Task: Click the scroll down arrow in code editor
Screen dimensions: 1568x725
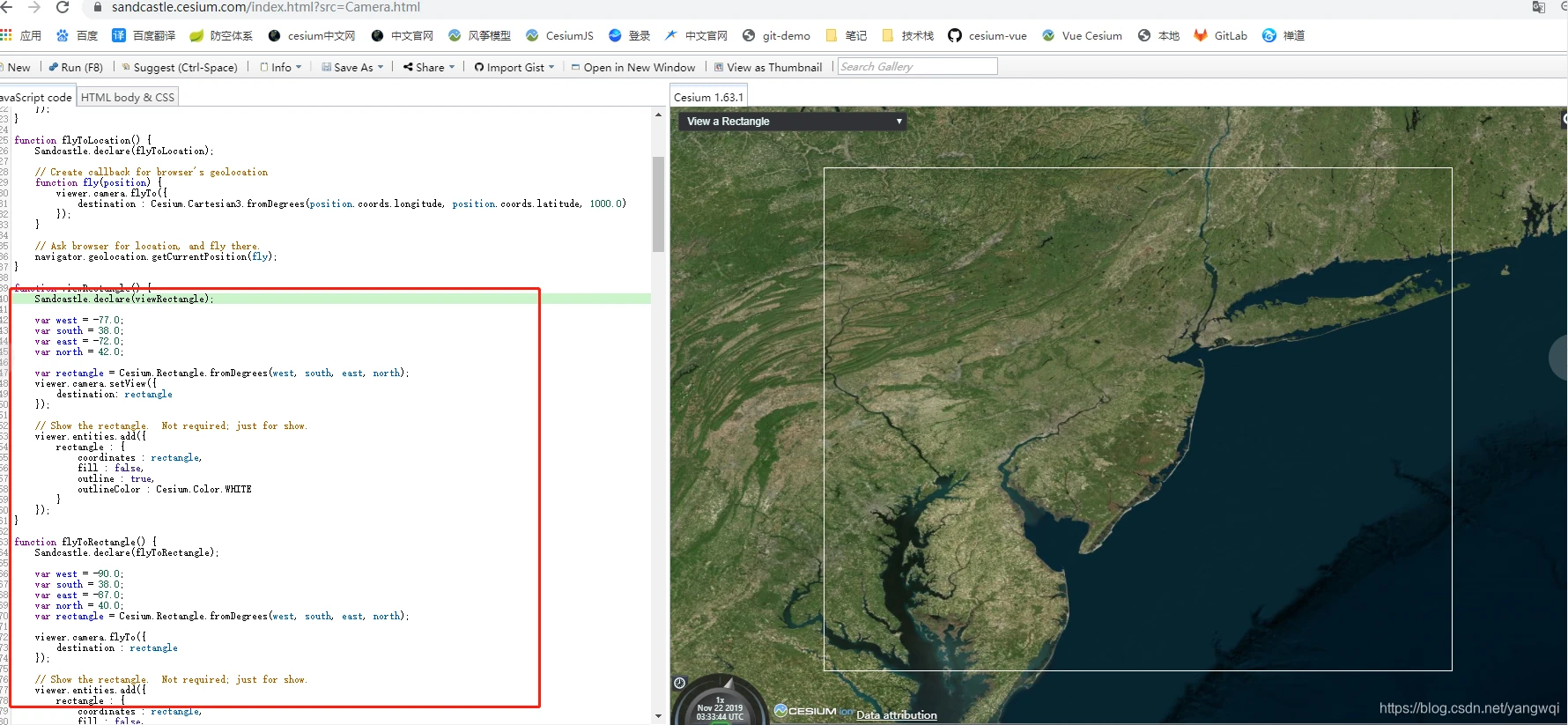Action: (x=658, y=716)
